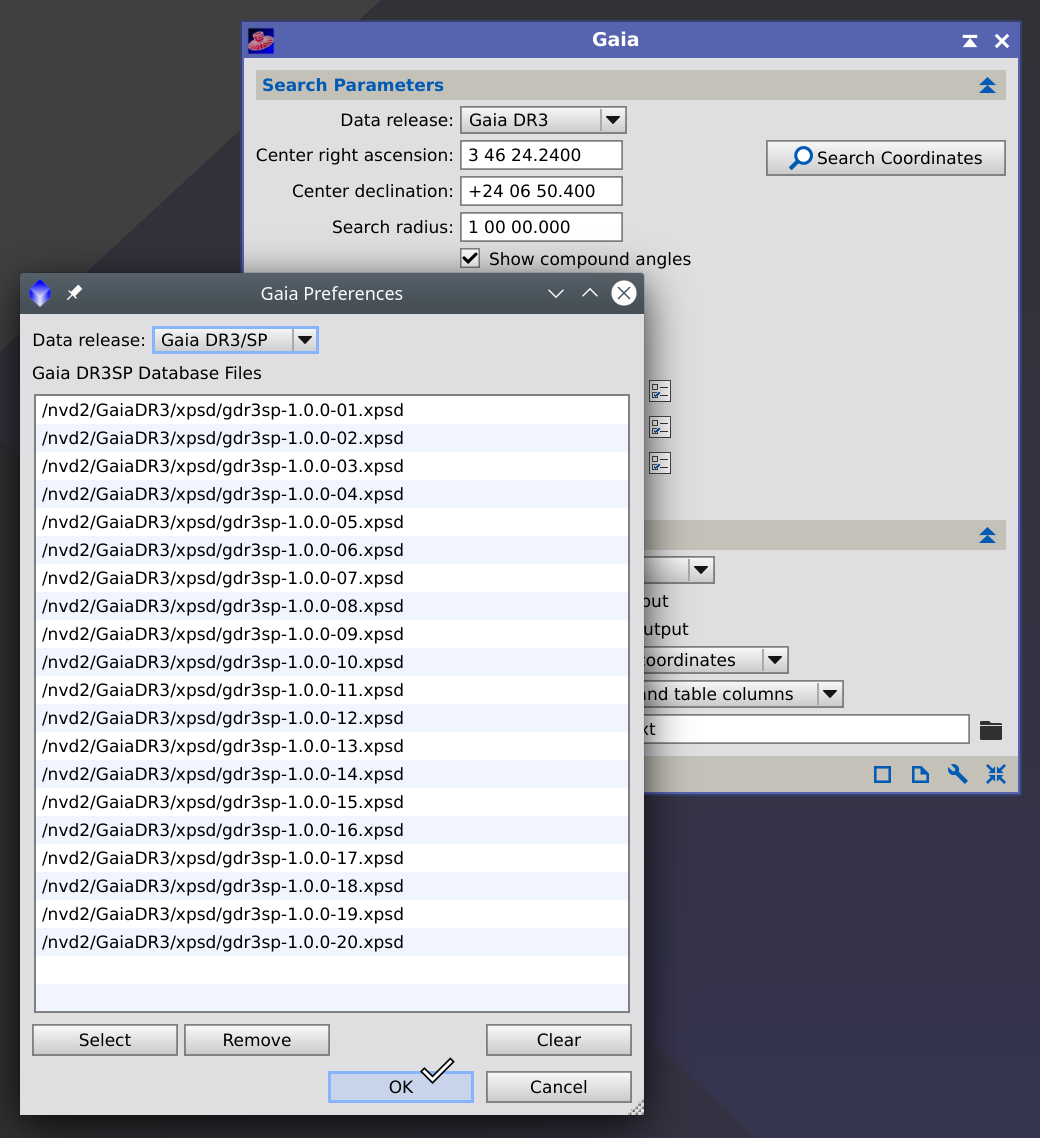The image size is (1040, 1138).
Task: Click the pin icon in Gaia Preferences title bar
Action: (x=74, y=293)
